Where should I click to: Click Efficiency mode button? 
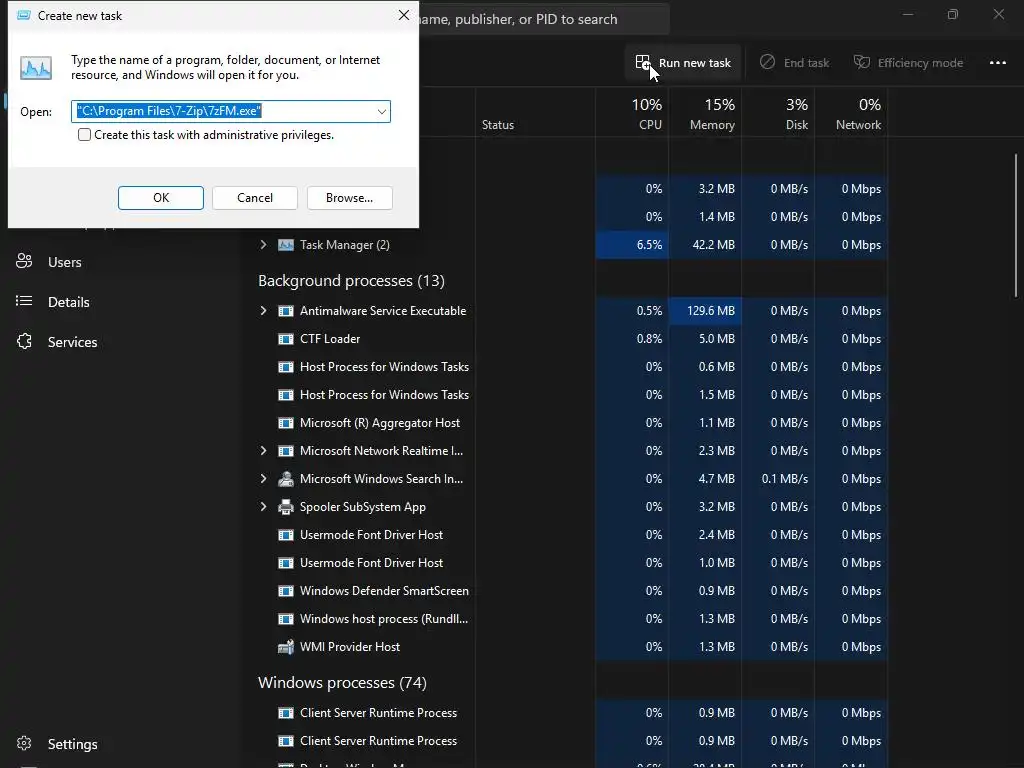pyautogui.click(x=908, y=63)
